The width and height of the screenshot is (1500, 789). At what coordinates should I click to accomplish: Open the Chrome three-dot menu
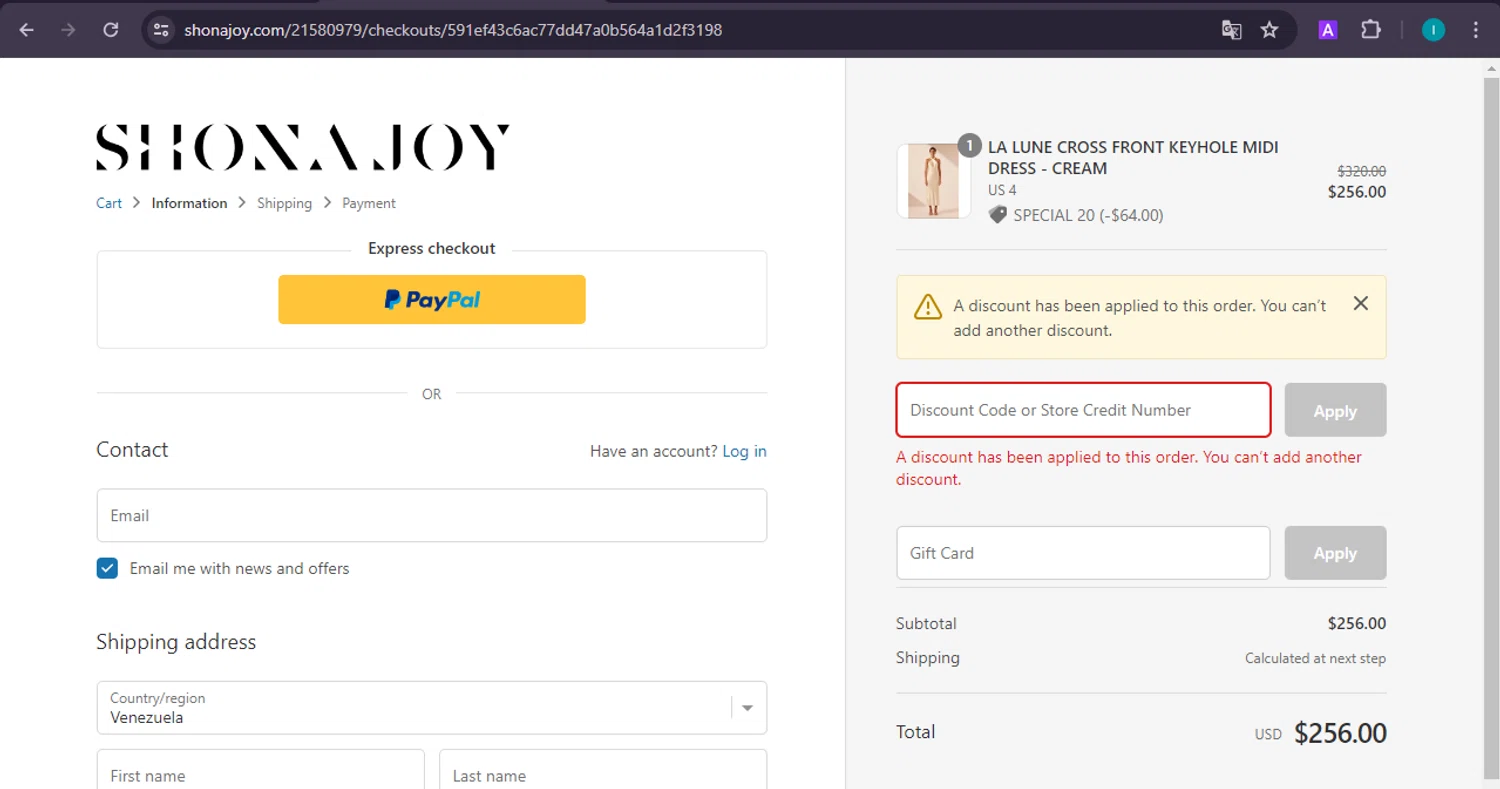[1476, 30]
